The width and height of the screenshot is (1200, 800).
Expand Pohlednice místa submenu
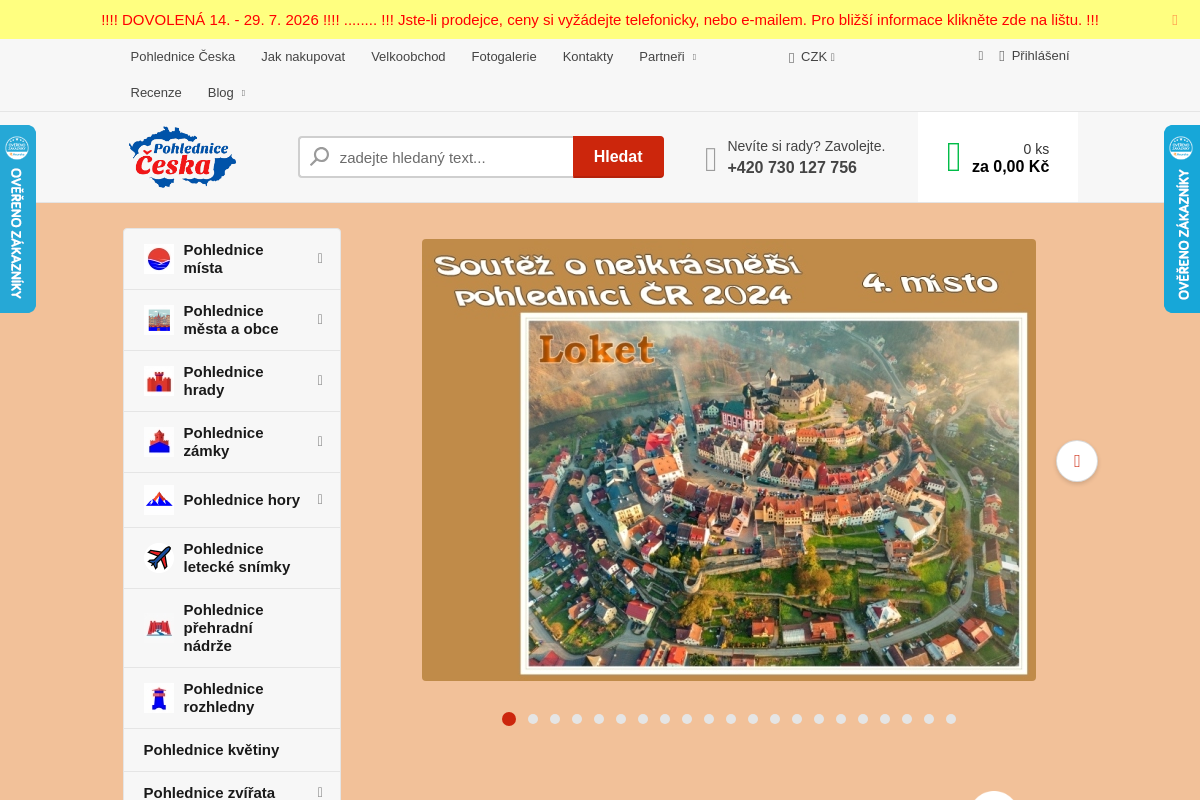pos(320,258)
